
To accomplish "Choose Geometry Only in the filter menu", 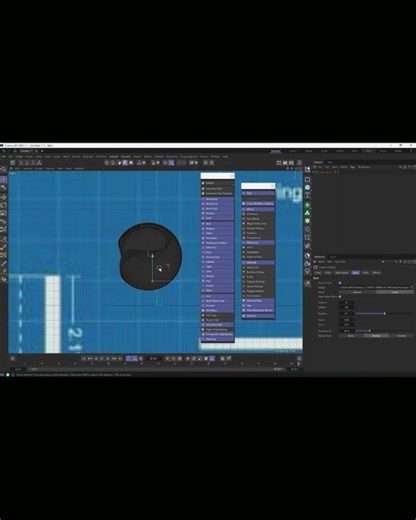I will coord(218,189).
